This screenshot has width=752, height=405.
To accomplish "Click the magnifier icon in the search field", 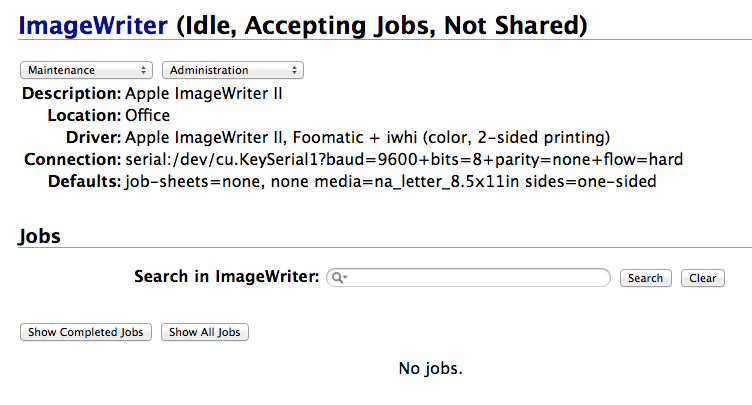I will 338,278.
